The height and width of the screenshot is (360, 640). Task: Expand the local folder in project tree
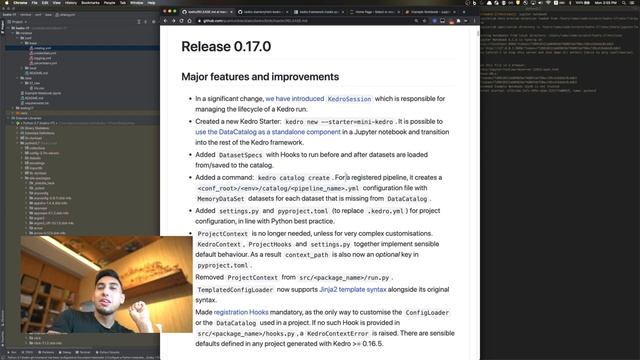click(22, 68)
